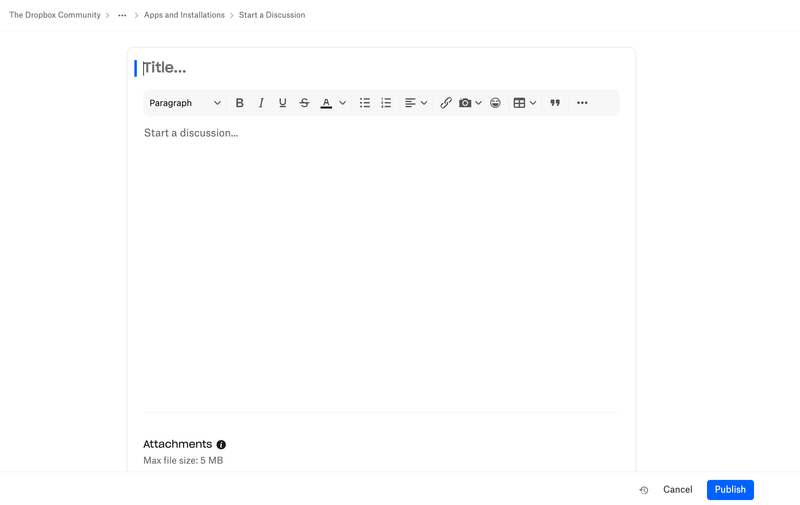
Task: Toggle bold formatting in the editor toolbar
Action: (x=239, y=103)
